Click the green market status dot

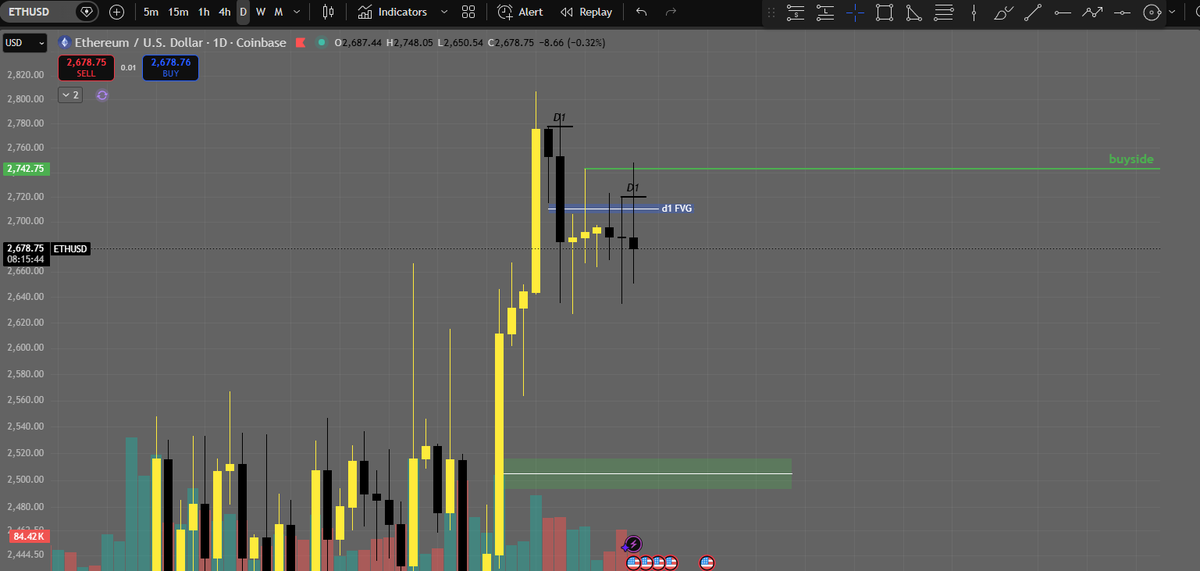pos(320,43)
